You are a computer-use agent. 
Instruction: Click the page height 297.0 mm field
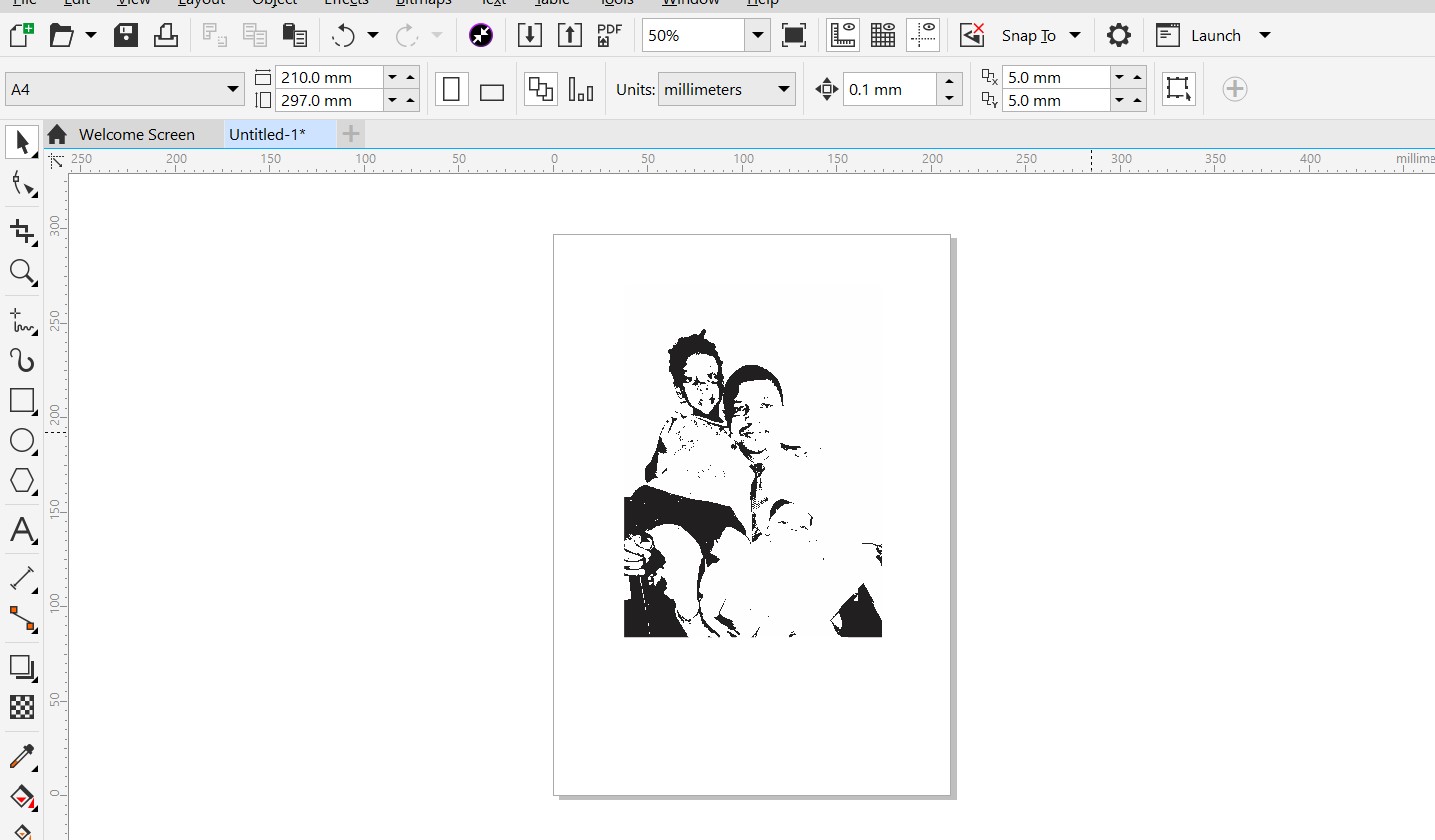329,100
